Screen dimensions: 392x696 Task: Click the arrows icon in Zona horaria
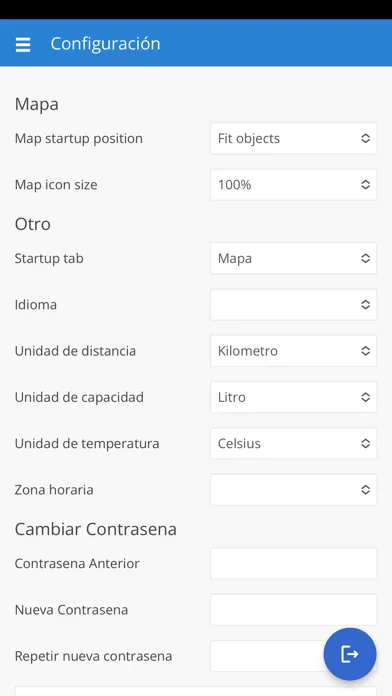pos(365,490)
